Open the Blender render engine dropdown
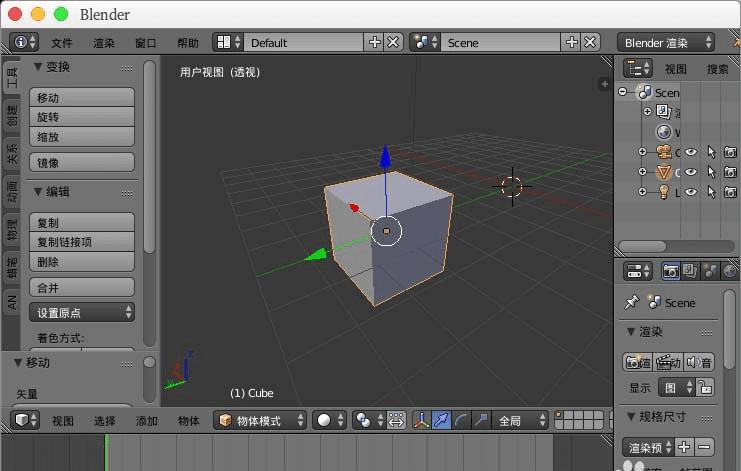The image size is (741, 471). 665,43
